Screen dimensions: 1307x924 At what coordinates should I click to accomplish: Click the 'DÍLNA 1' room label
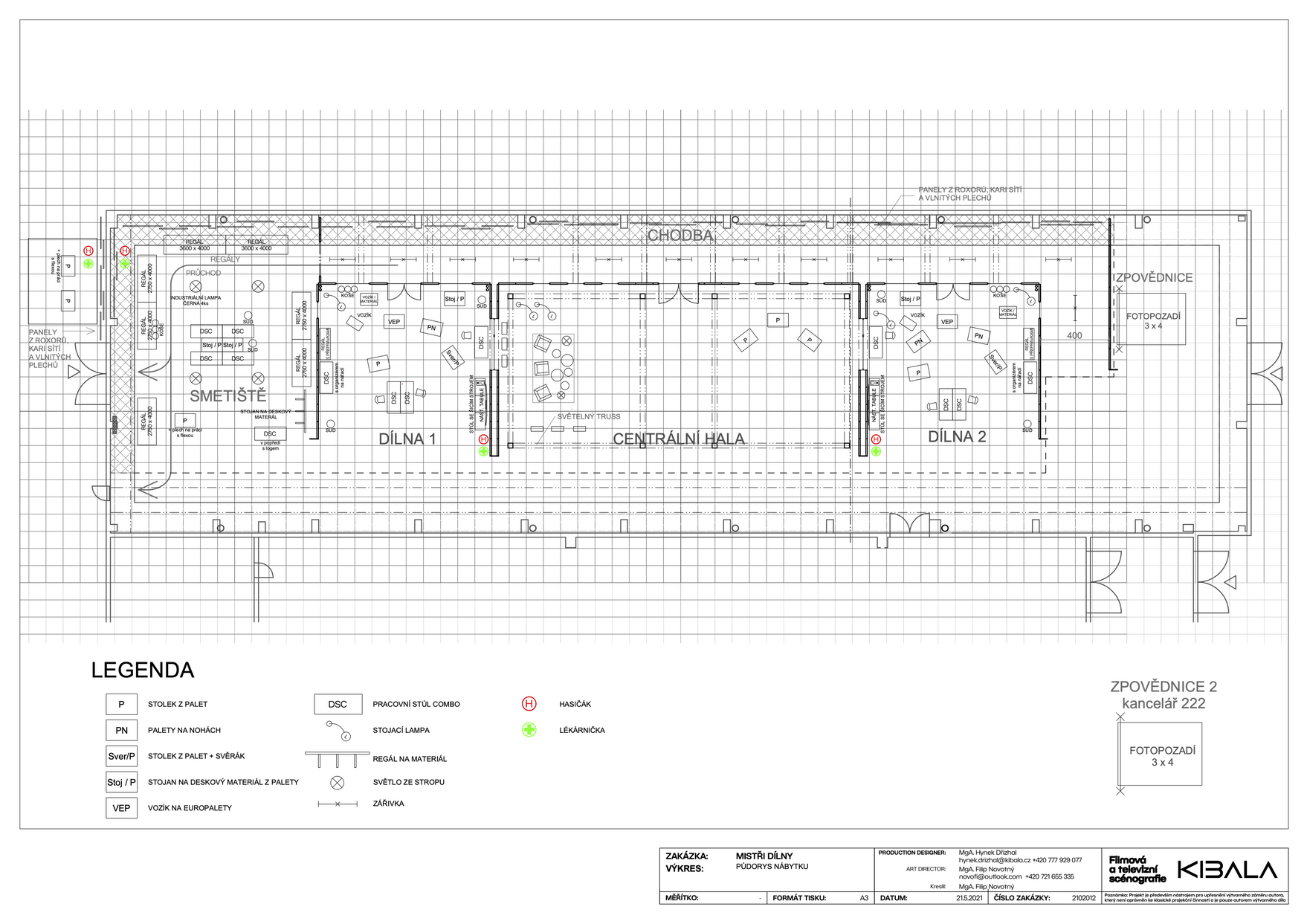pos(407,439)
